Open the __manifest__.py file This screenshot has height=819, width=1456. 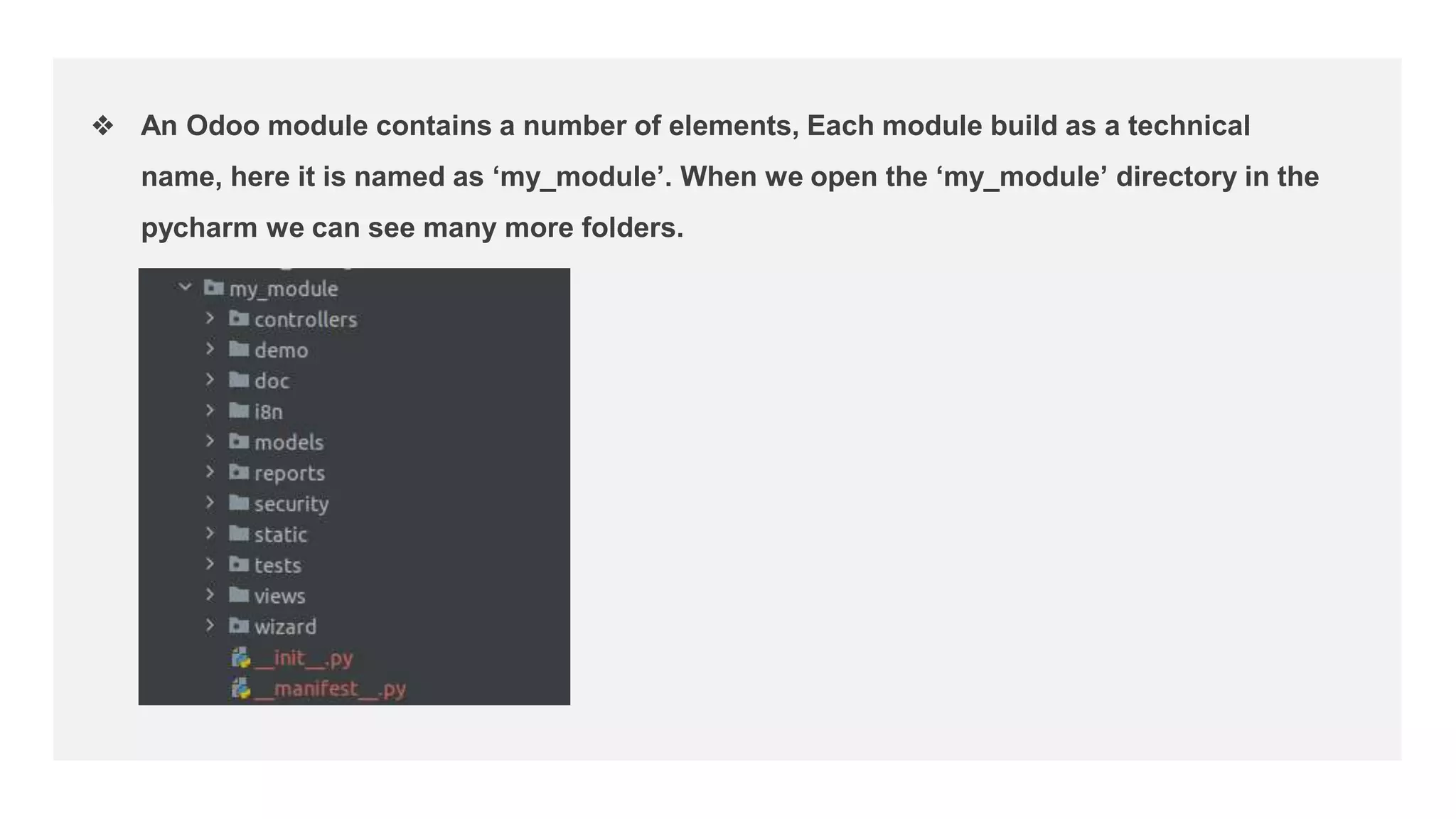(x=330, y=689)
